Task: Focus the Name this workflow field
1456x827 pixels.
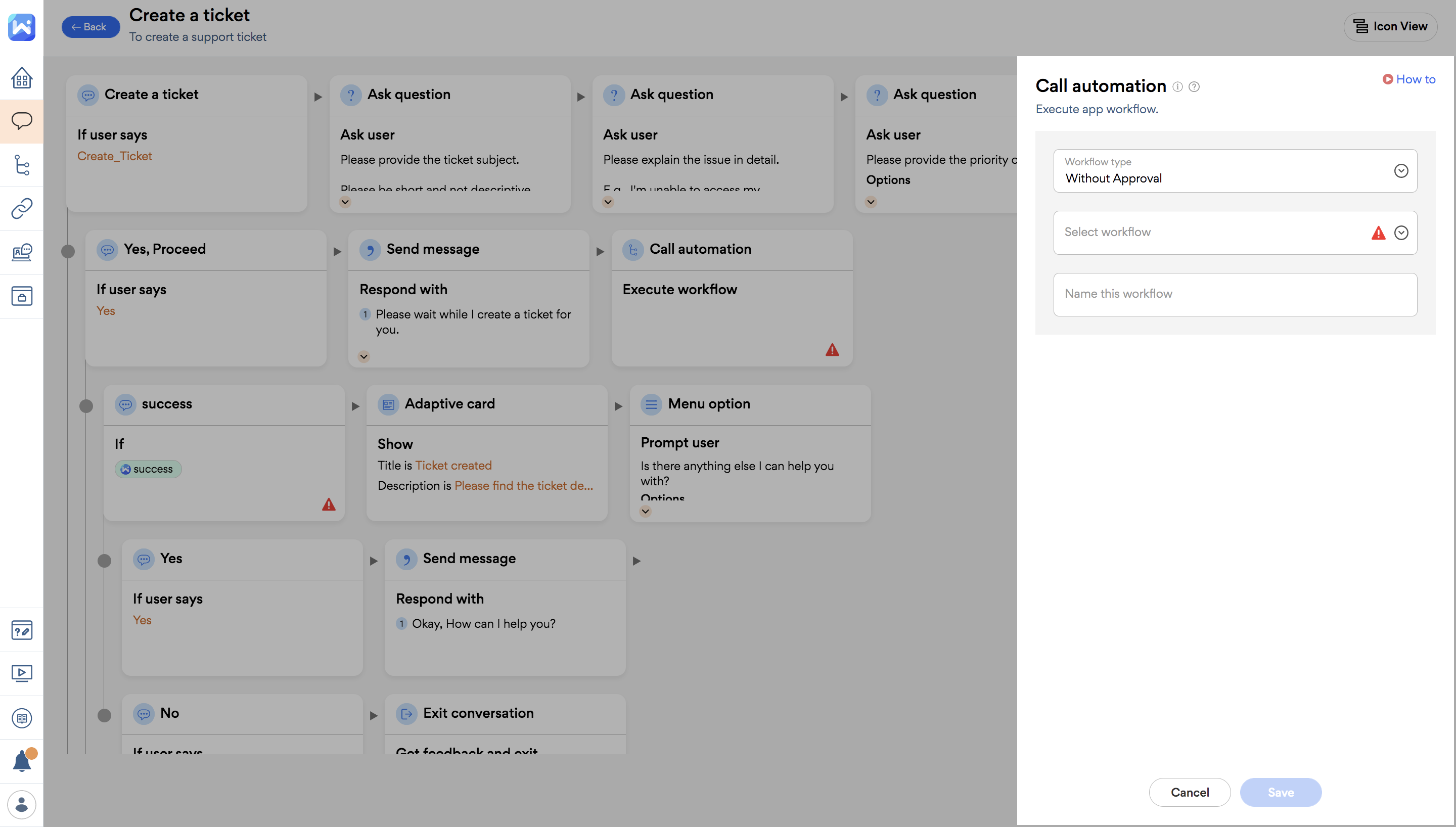Action: click(1235, 294)
